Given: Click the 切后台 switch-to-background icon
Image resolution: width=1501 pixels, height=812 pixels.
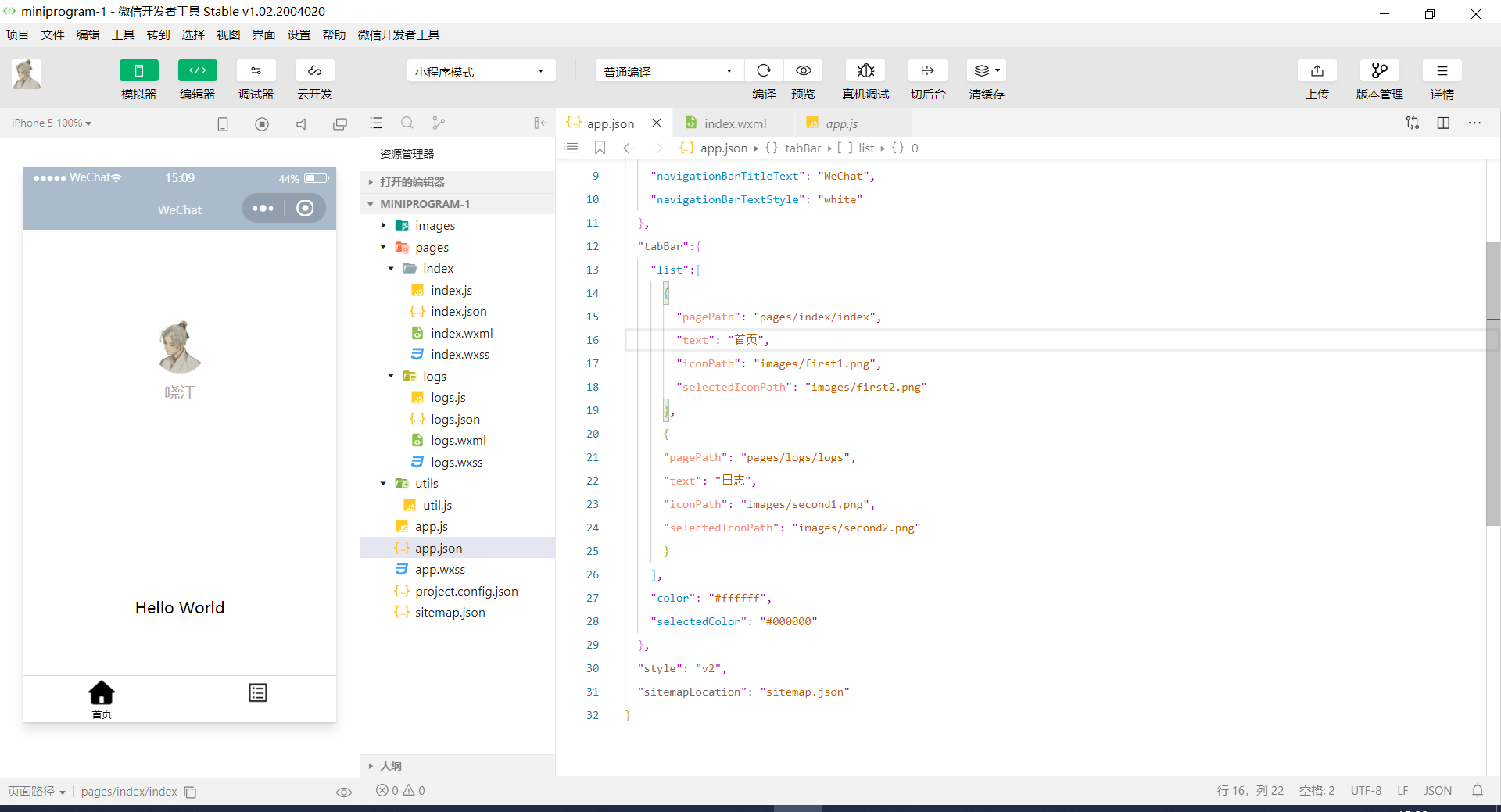Looking at the screenshot, I should [x=927, y=71].
